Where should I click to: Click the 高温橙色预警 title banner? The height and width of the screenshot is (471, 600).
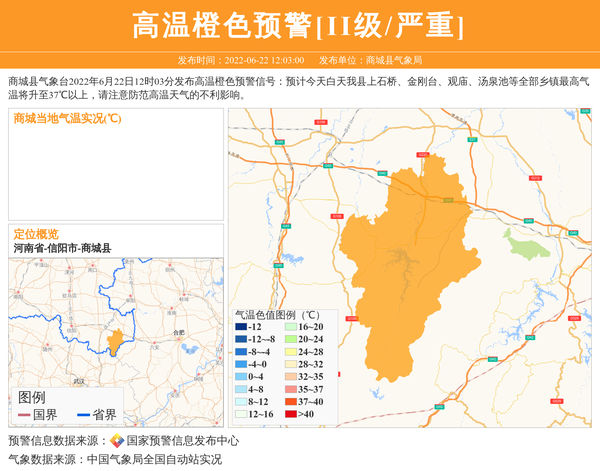pos(299,25)
